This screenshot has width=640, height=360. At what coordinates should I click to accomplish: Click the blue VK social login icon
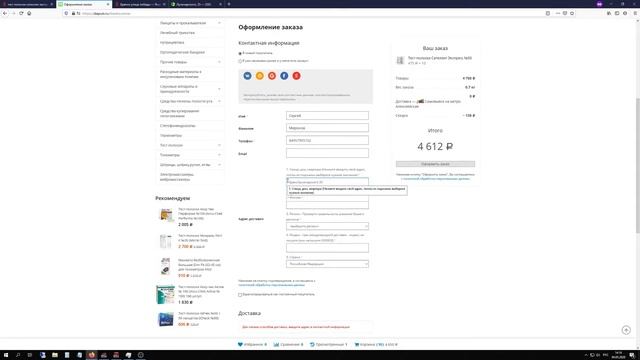pos(247,76)
